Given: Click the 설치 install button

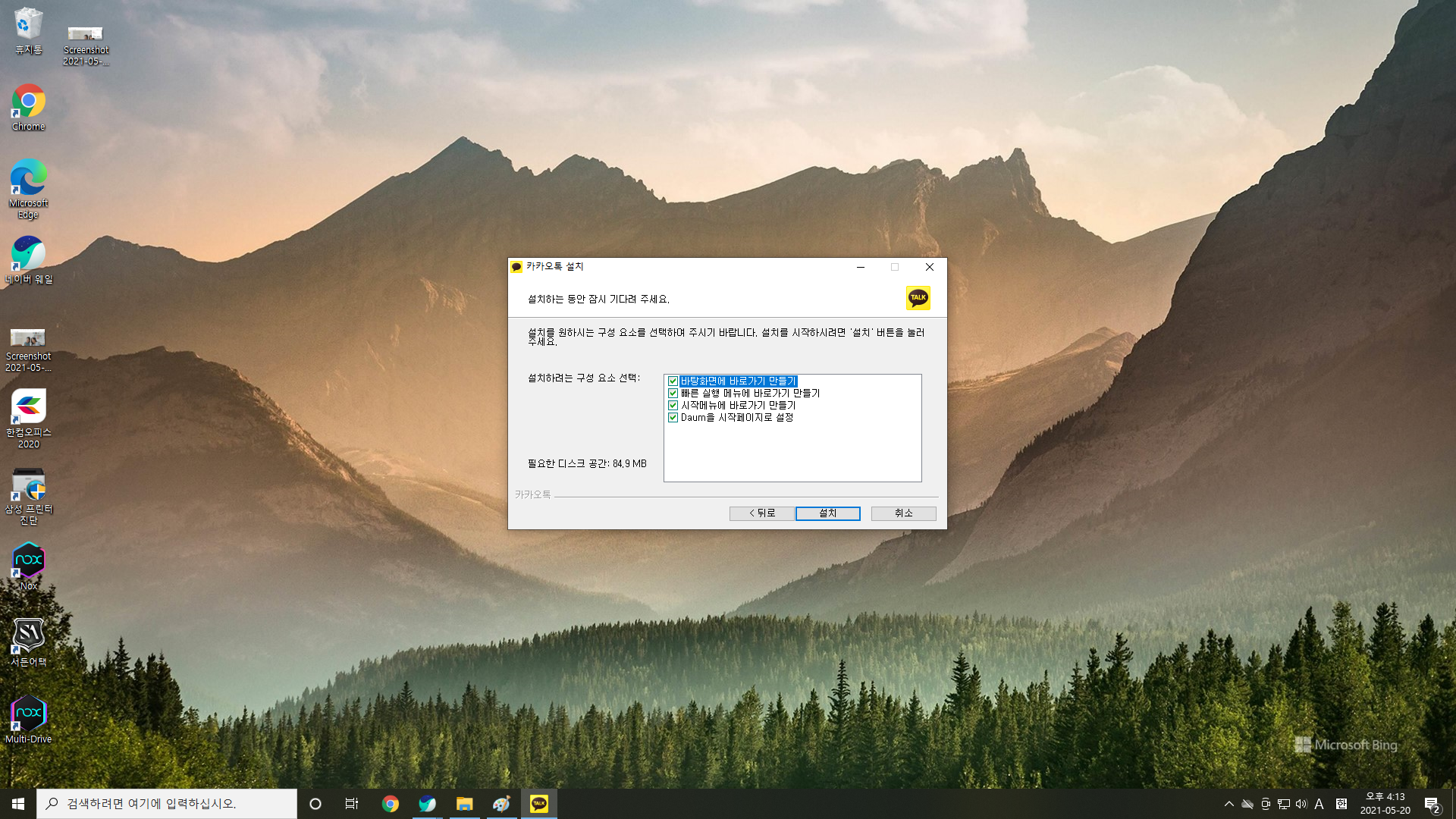Looking at the screenshot, I should 827,513.
